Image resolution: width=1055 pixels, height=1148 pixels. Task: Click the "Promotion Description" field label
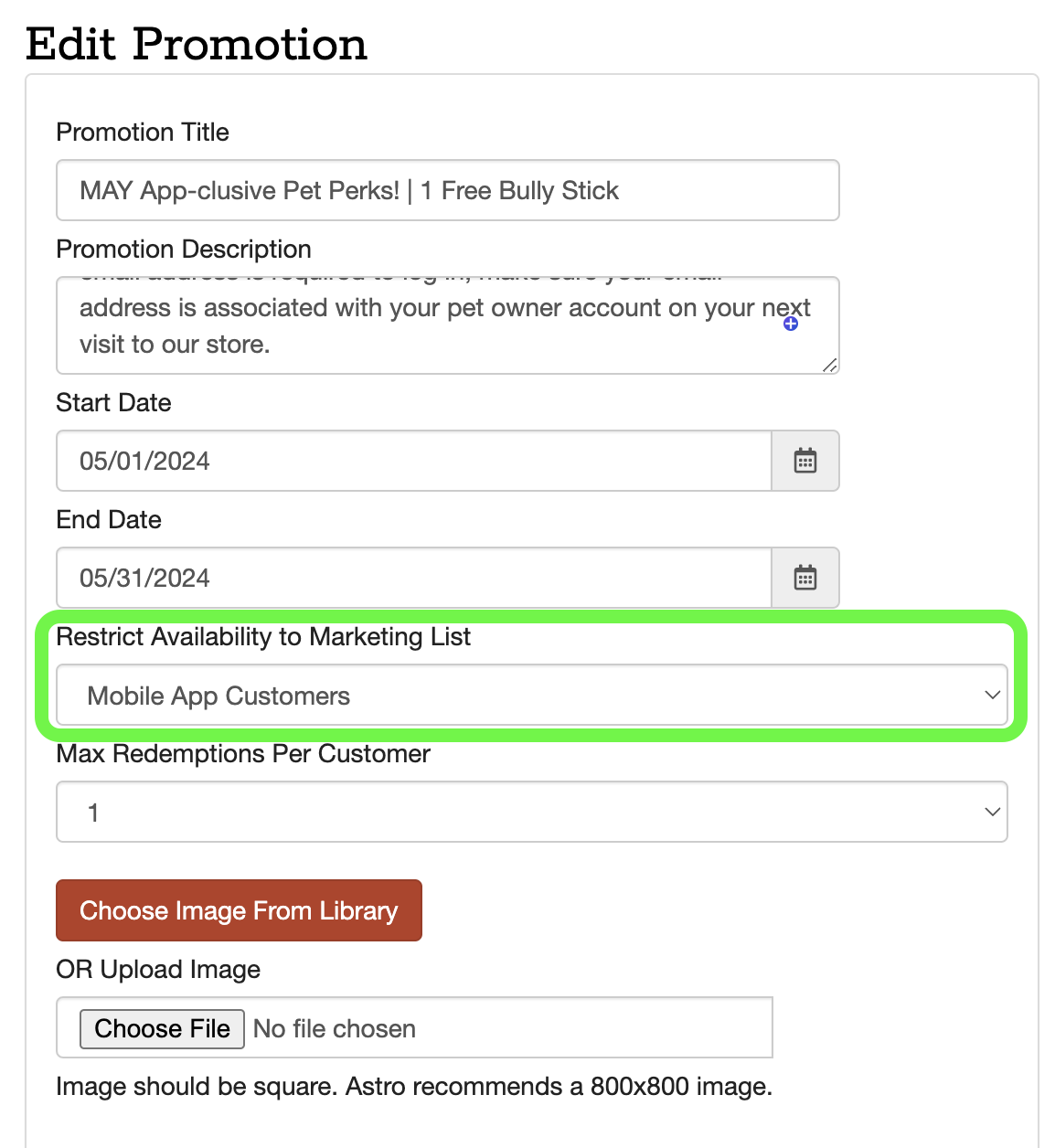click(184, 249)
